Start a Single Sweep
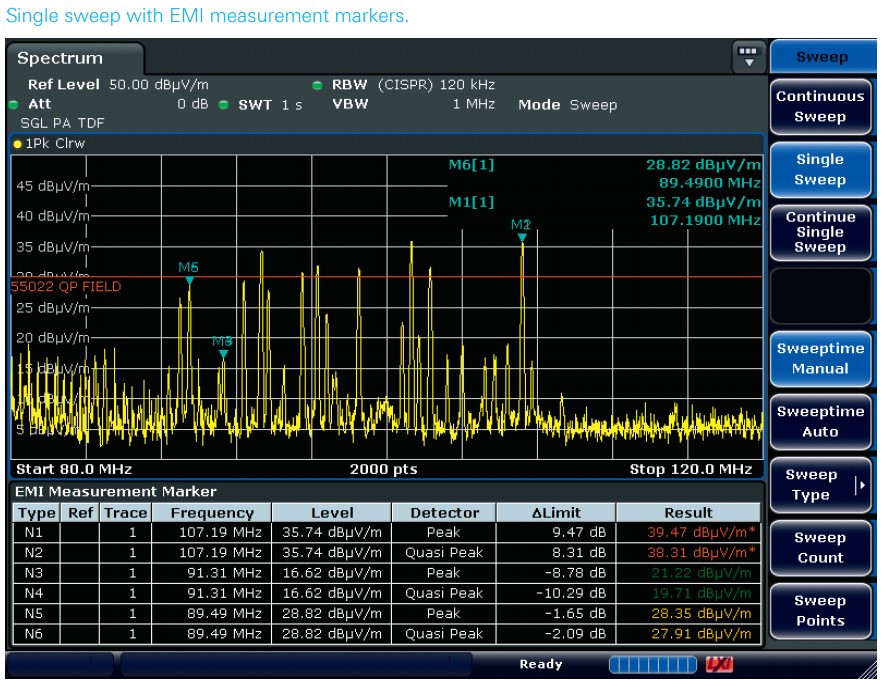 (x=820, y=170)
